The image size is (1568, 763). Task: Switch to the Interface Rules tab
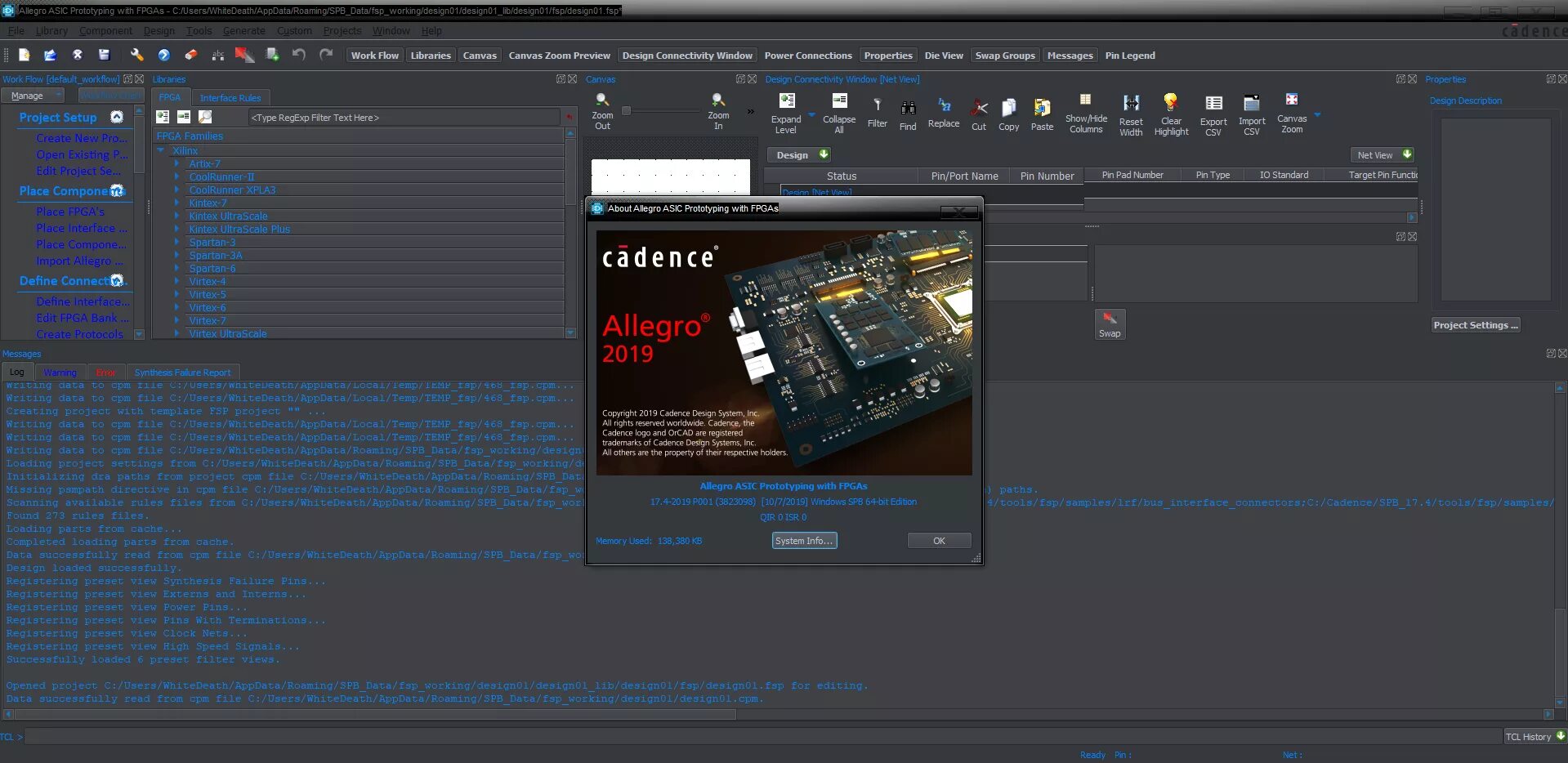230,97
